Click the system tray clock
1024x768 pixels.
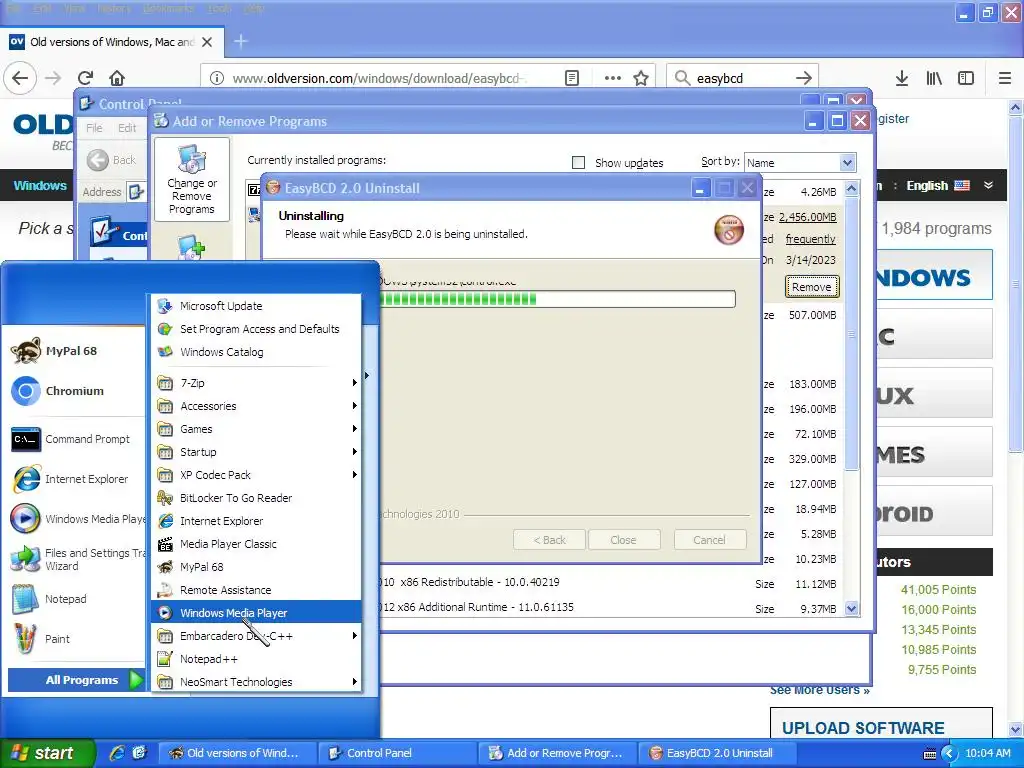click(x=987, y=753)
